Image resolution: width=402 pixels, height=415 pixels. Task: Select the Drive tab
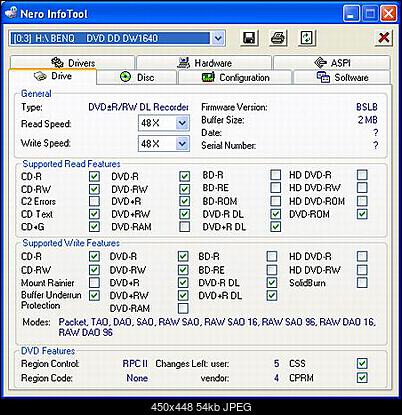53,76
